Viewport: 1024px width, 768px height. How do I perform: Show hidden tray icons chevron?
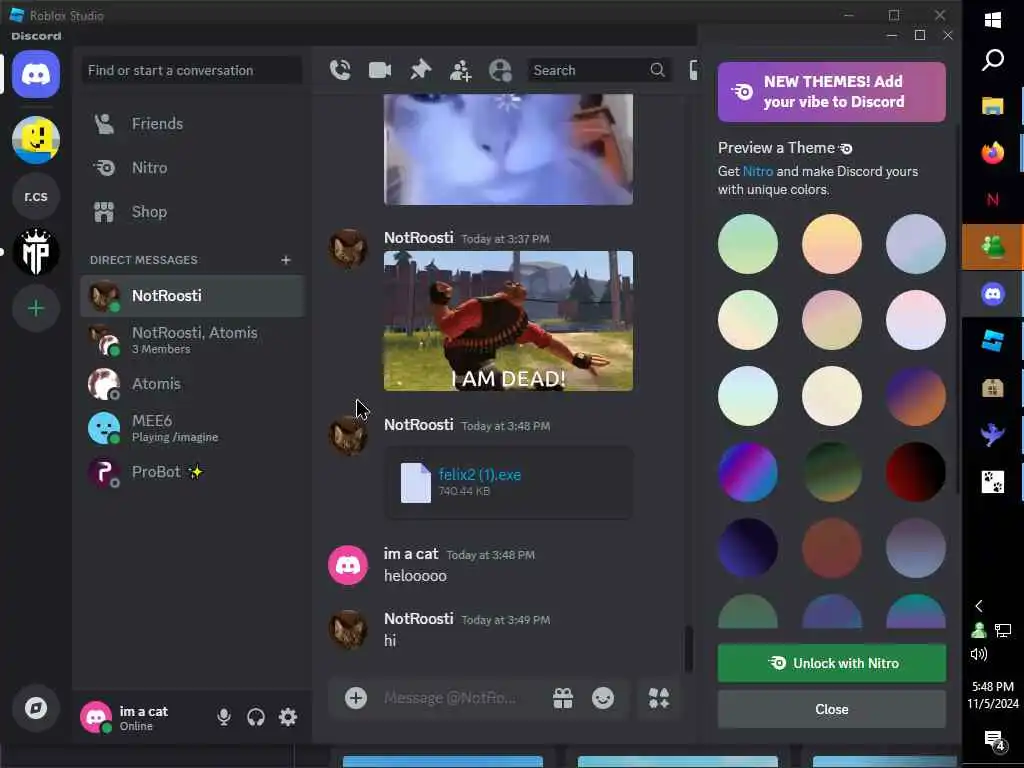pos(978,606)
